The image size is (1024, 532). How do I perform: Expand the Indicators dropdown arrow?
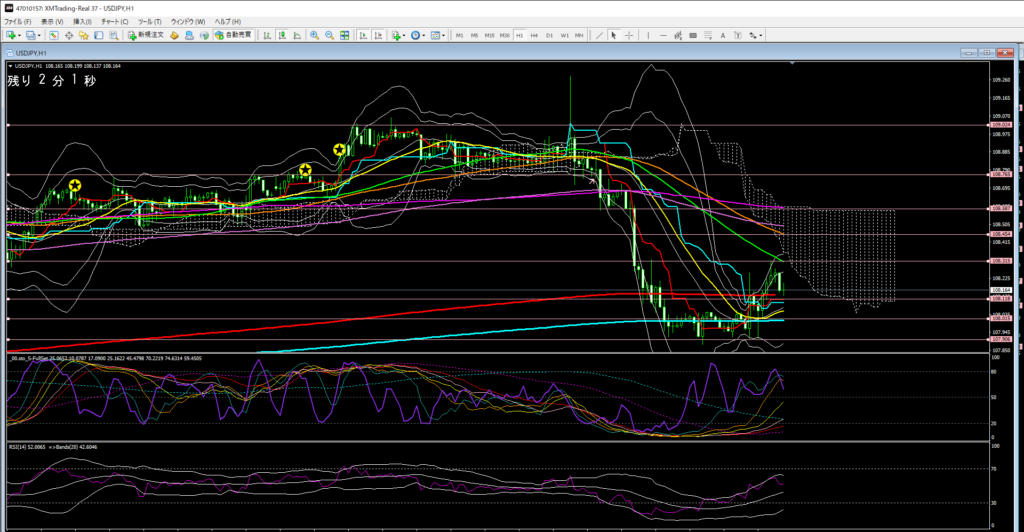pos(405,35)
